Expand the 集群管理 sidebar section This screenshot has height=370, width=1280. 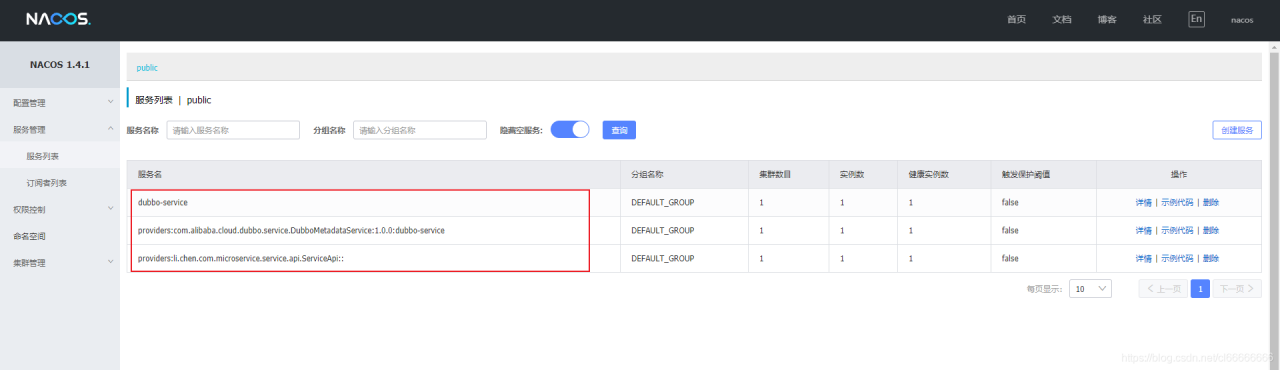[x=60, y=263]
